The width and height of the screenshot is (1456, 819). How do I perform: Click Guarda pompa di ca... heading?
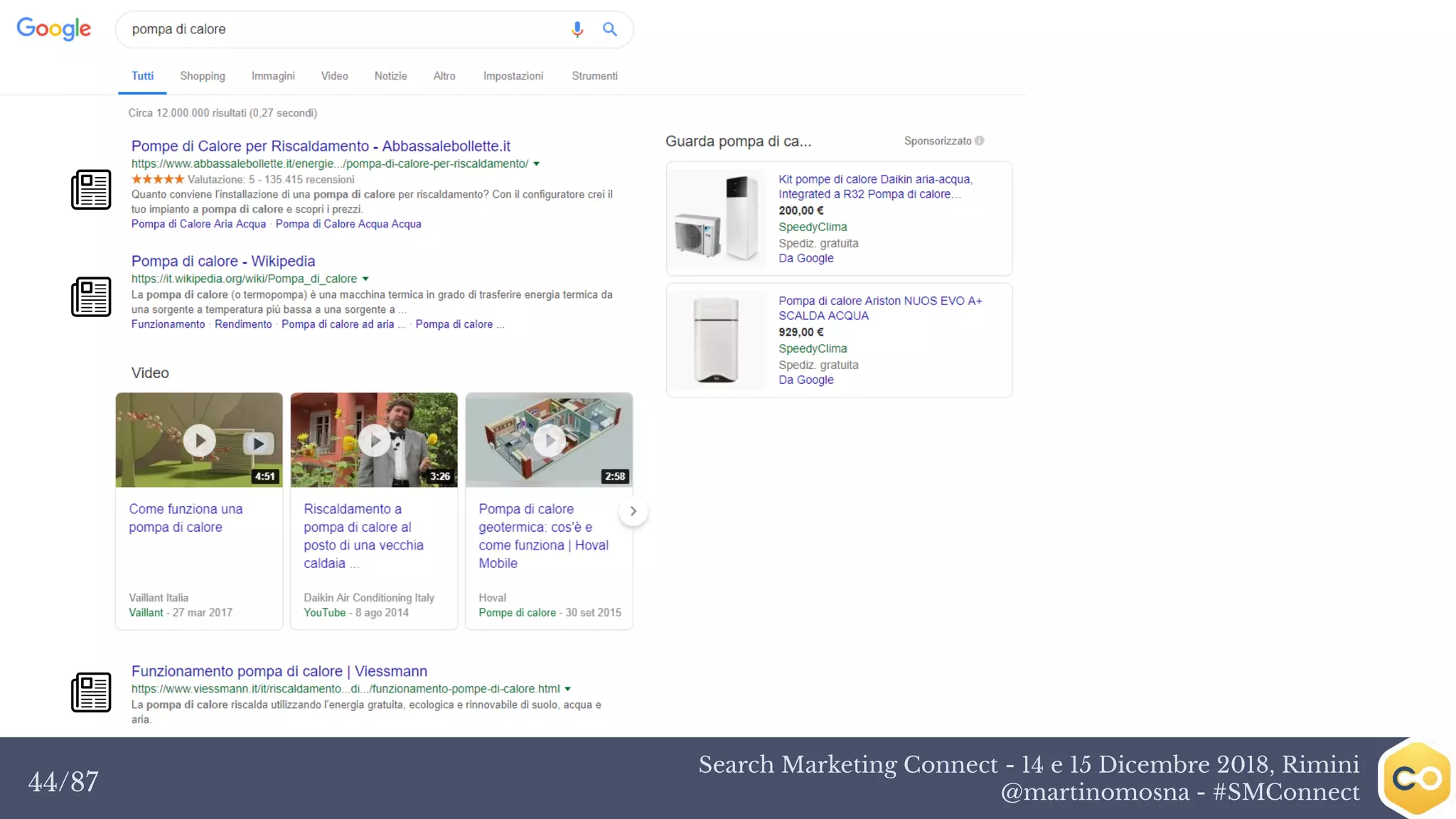(738, 141)
